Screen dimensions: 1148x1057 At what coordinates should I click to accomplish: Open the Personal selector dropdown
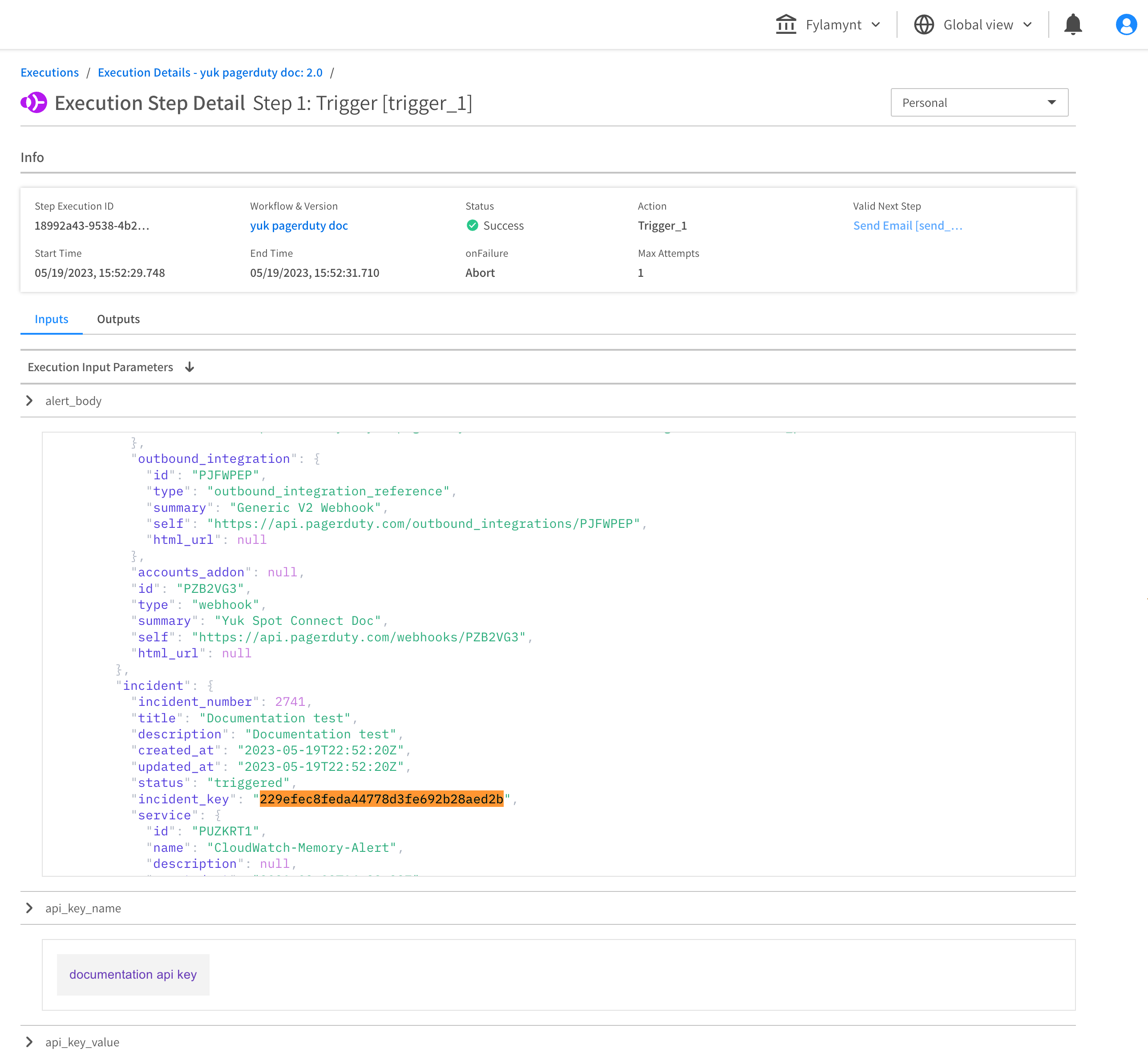[979, 103]
